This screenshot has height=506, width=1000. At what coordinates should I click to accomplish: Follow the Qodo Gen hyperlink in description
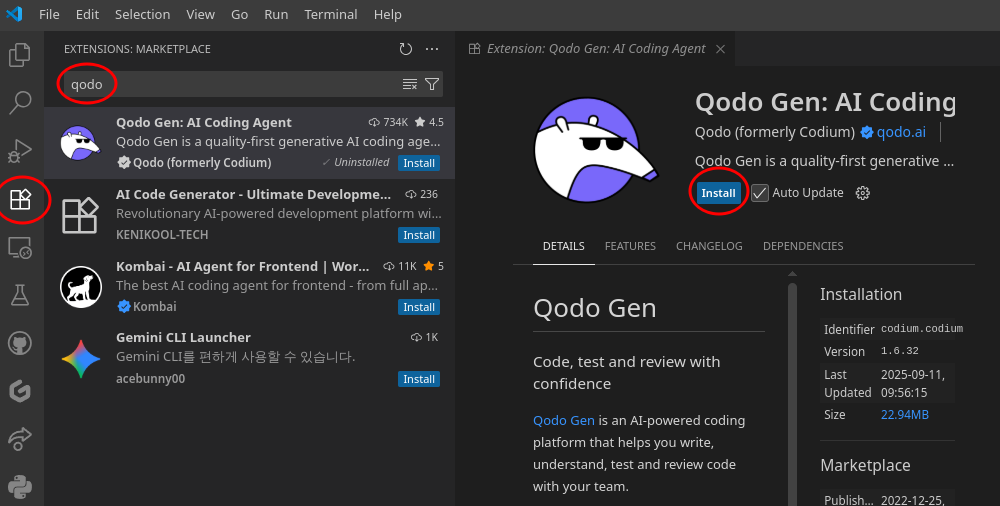click(x=564, y=420)
